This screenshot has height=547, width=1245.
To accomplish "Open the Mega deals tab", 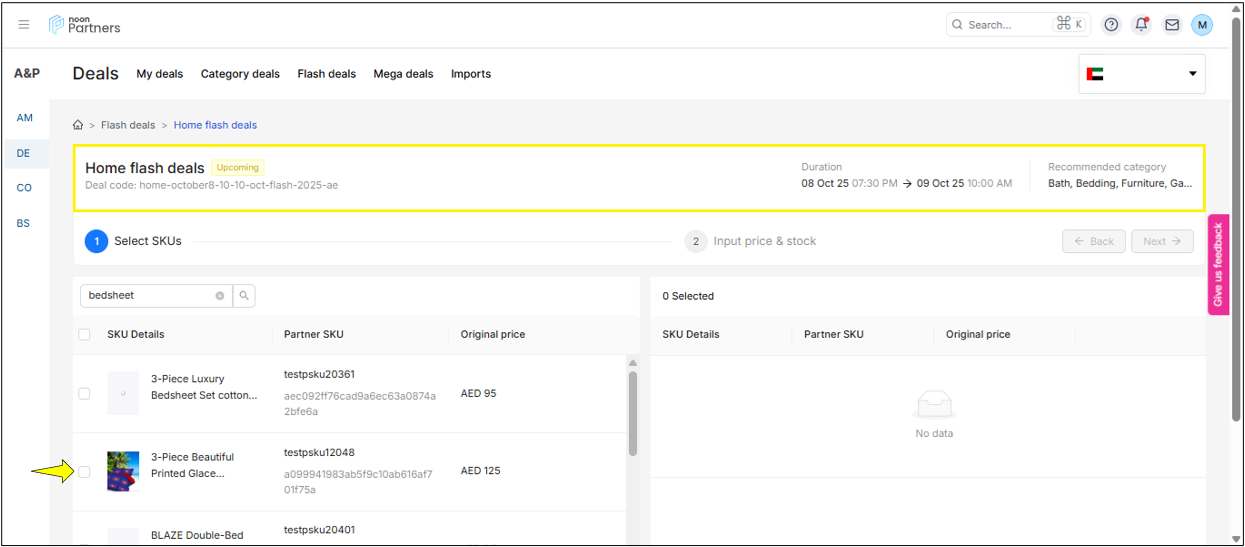I will coord(403,74).
